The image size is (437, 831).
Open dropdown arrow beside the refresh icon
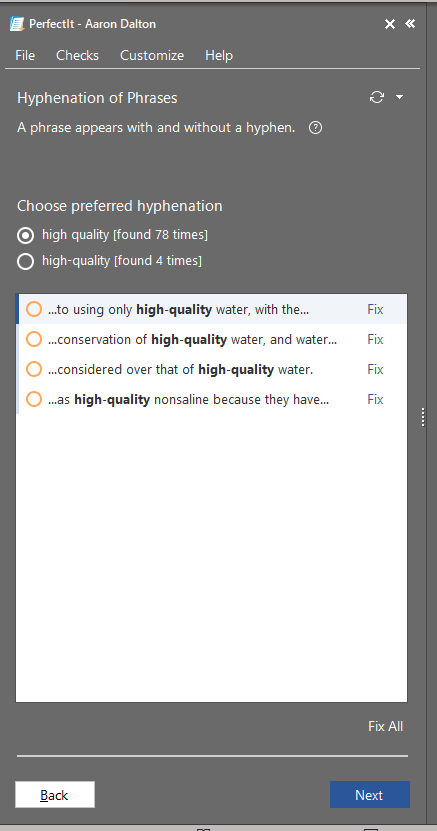point(399,97)
